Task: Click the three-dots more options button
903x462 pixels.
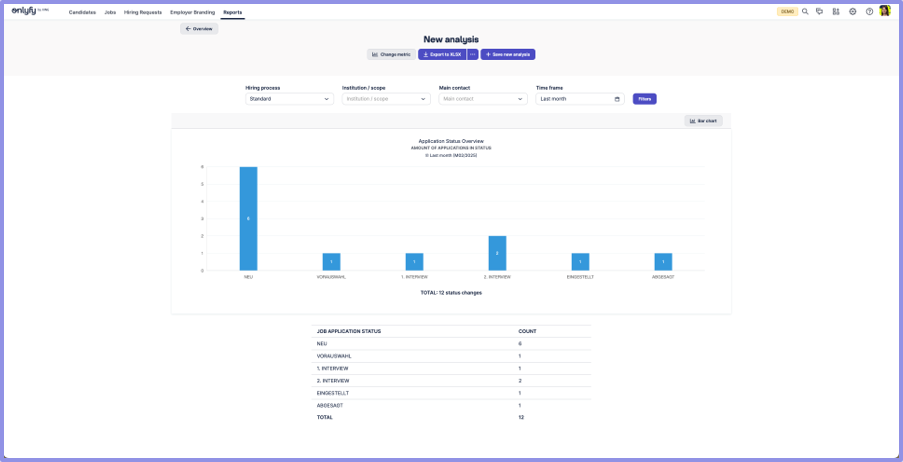Action: coord(473,55)
